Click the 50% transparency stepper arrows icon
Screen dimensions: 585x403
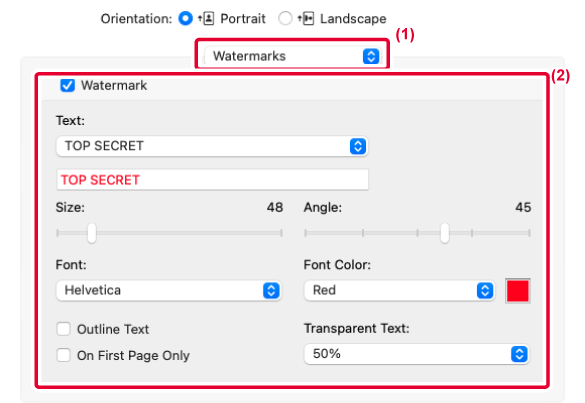coord(519,354)
